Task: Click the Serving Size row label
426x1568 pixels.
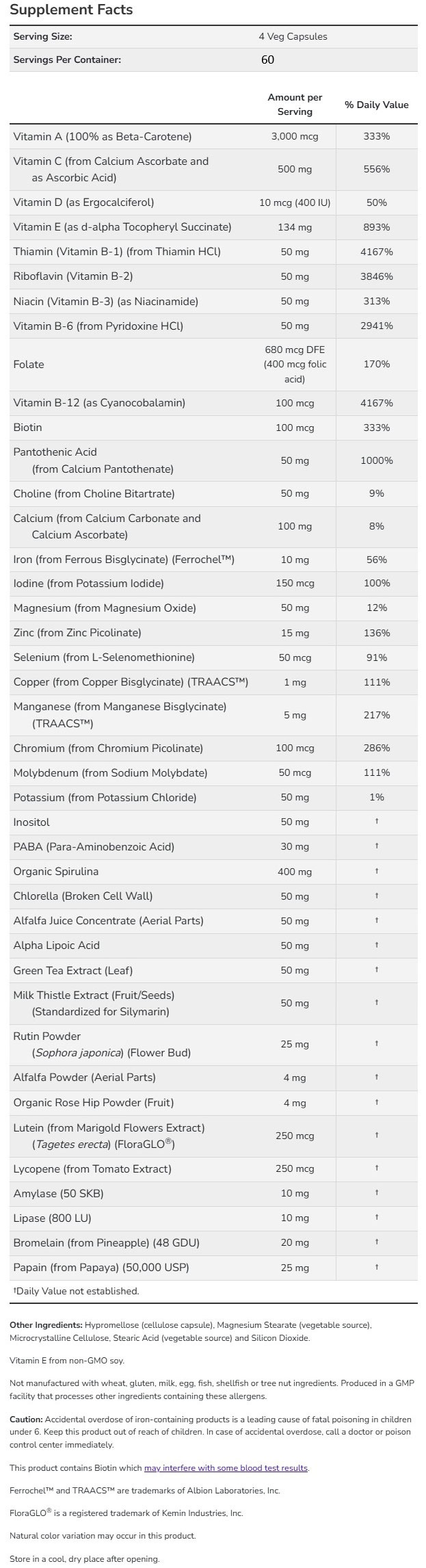Action: tap(42, 37)
